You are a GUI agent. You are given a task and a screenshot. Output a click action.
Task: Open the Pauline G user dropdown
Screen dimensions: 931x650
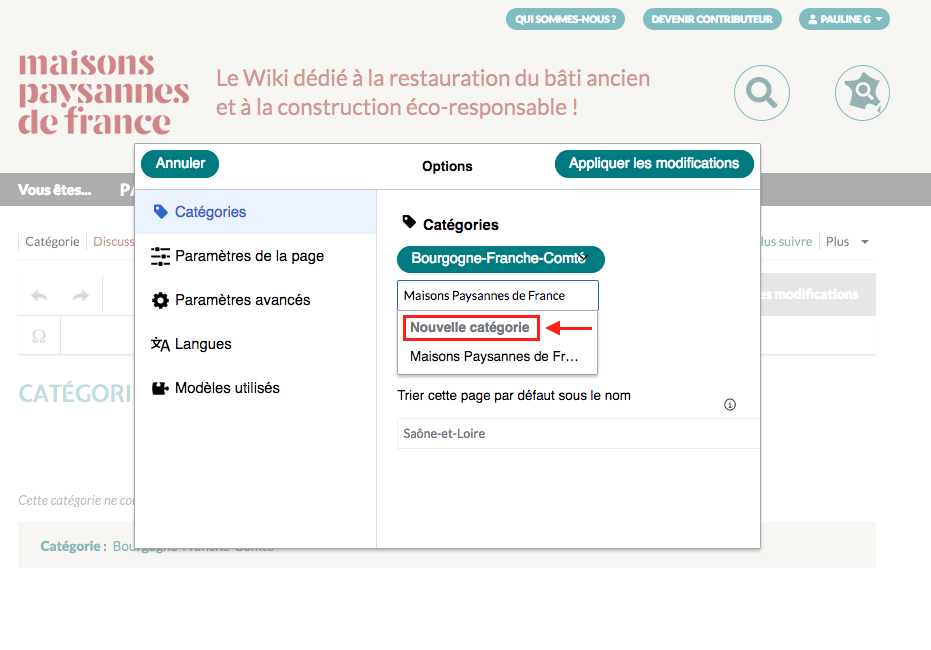844,19
